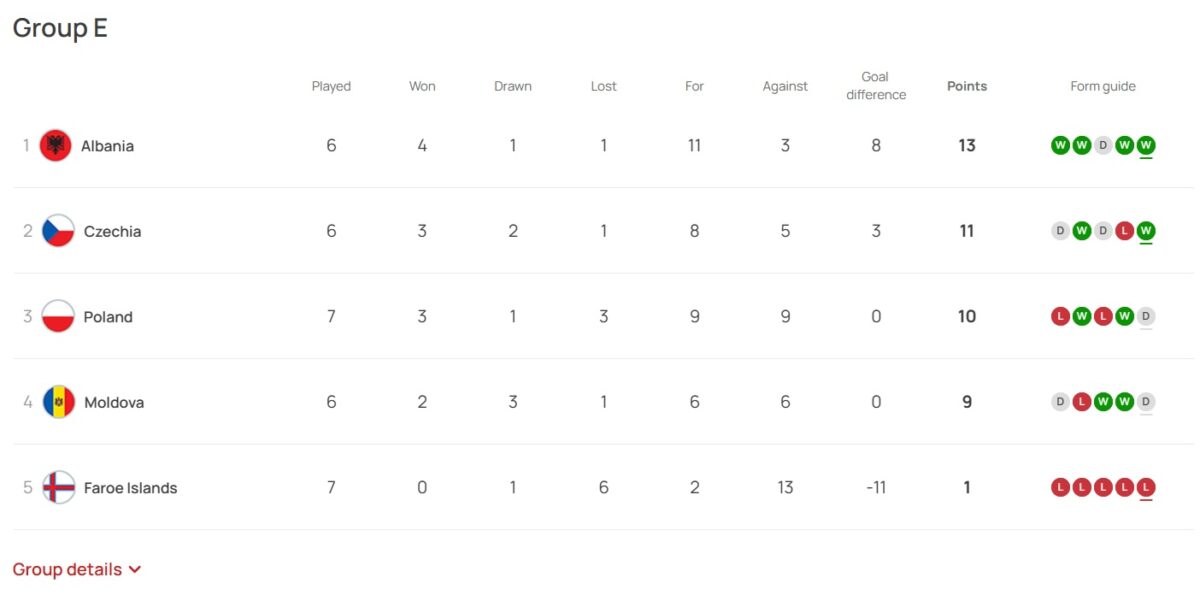Click Faroe Islands' underlined last L badge

pos(1146,488)
